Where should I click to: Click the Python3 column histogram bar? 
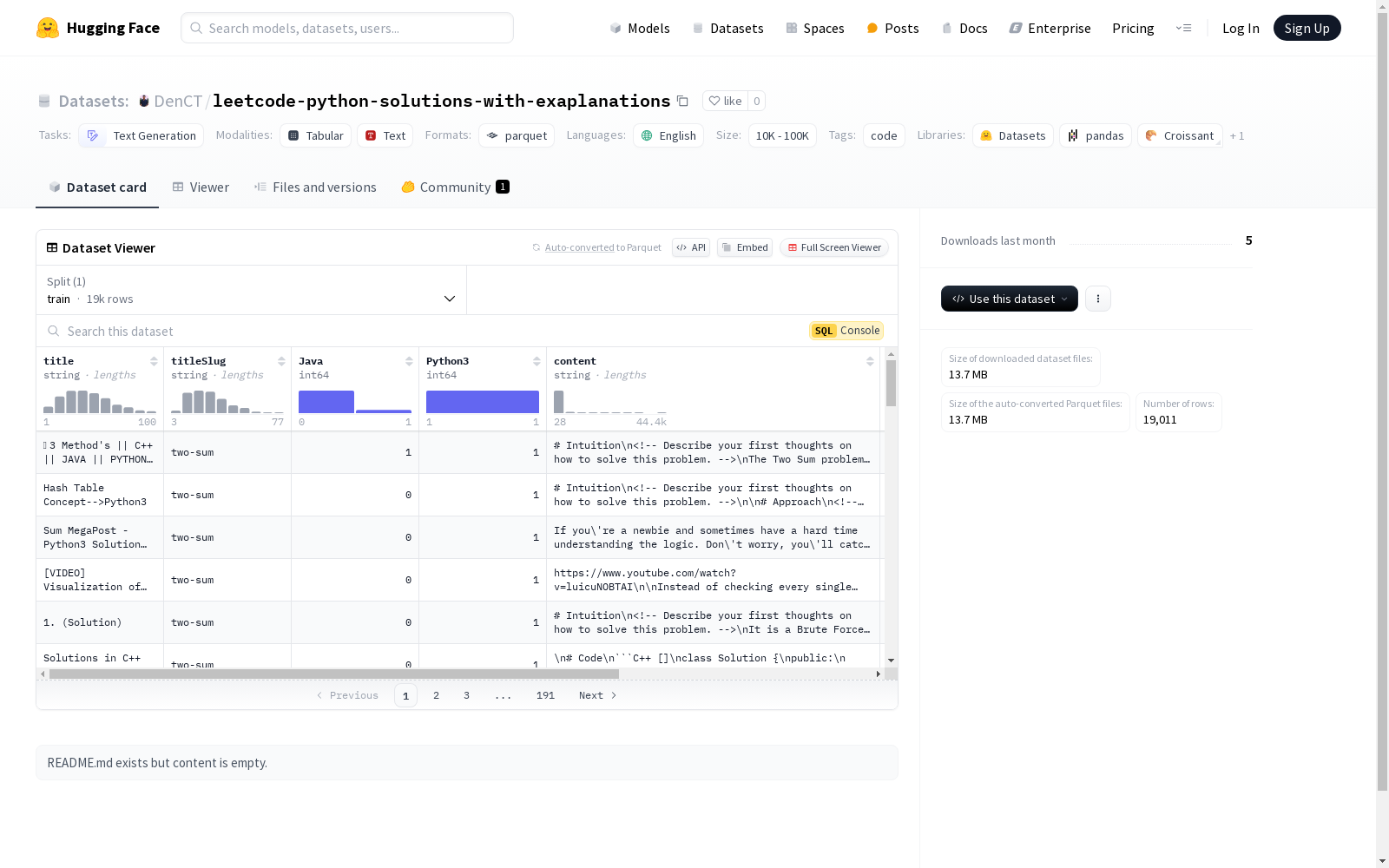[x=483, y=402]
